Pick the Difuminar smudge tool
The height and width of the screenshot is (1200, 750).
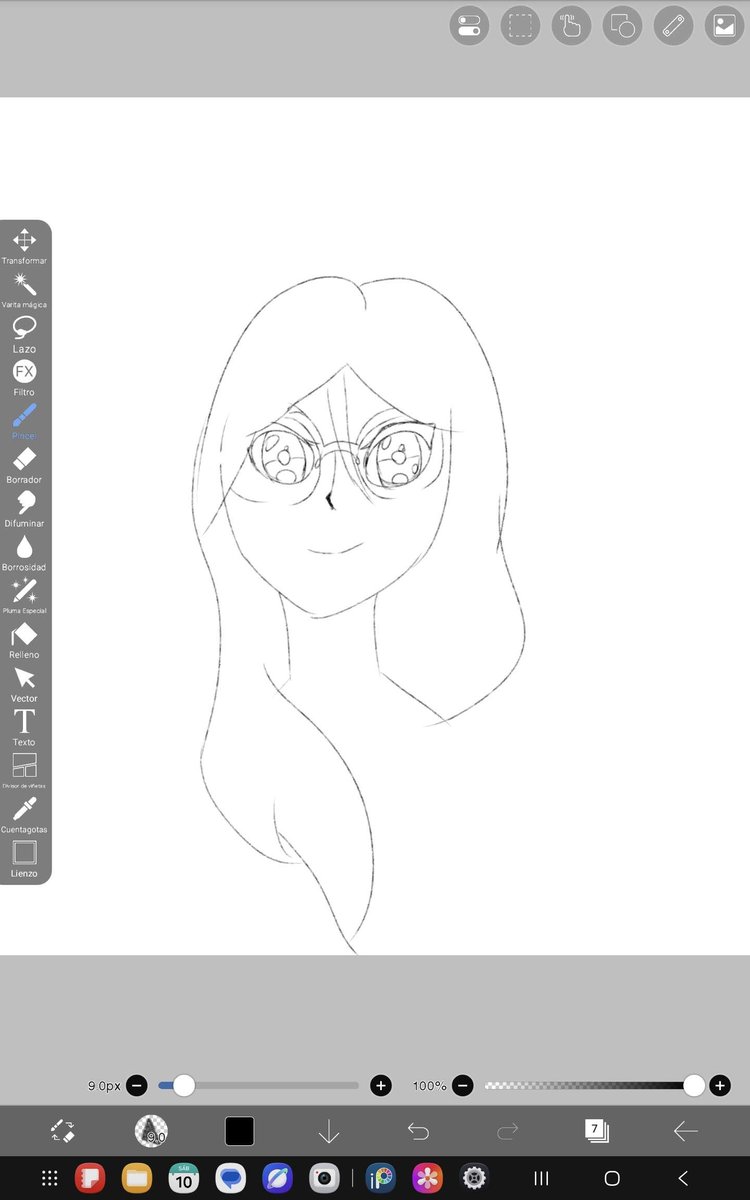(24, 509)
